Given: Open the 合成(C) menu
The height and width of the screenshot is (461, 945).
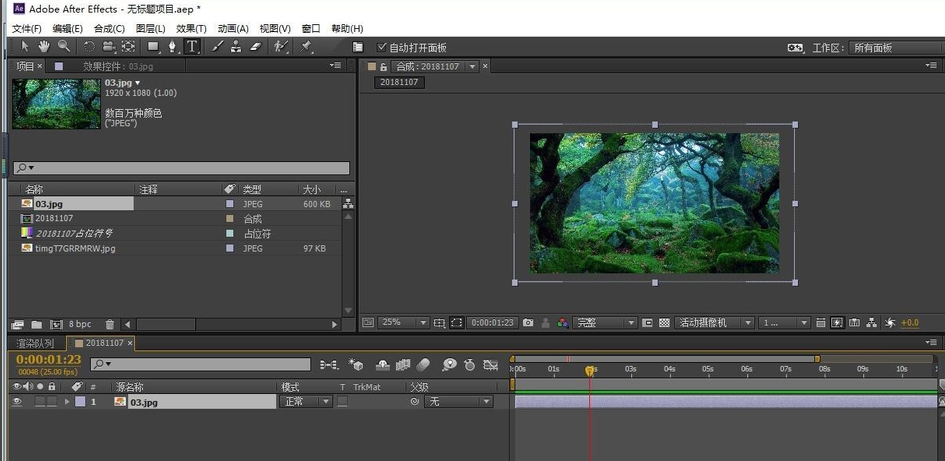Looking at the screenshot, I should pos(109,28).
